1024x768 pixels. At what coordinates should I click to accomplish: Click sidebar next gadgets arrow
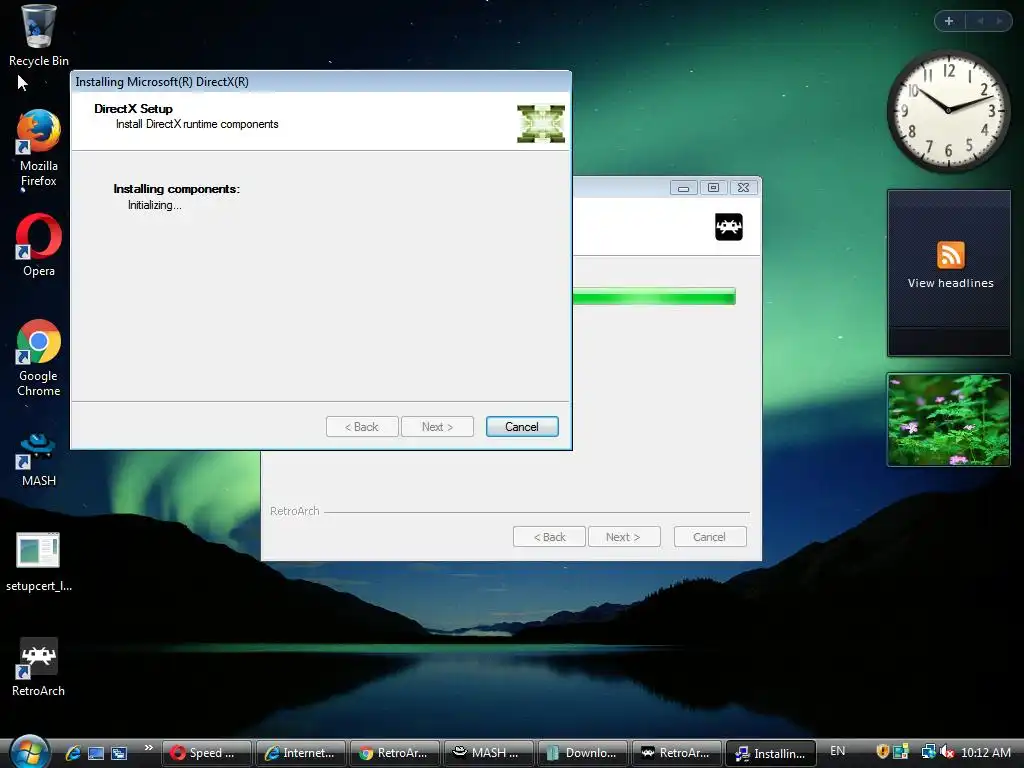(x=999, y=21)
